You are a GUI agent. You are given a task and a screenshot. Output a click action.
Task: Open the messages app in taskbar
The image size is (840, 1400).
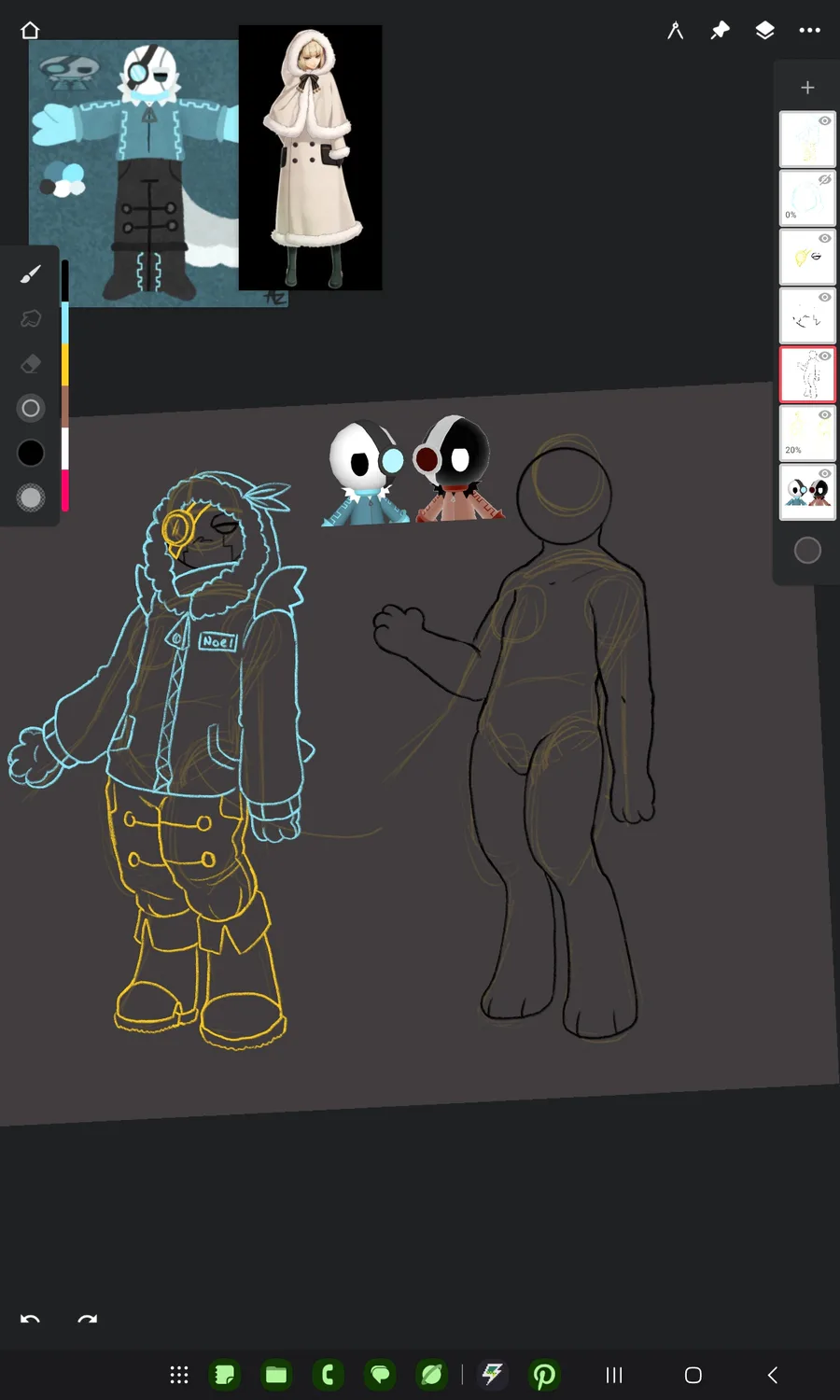tap(380, 1375)
